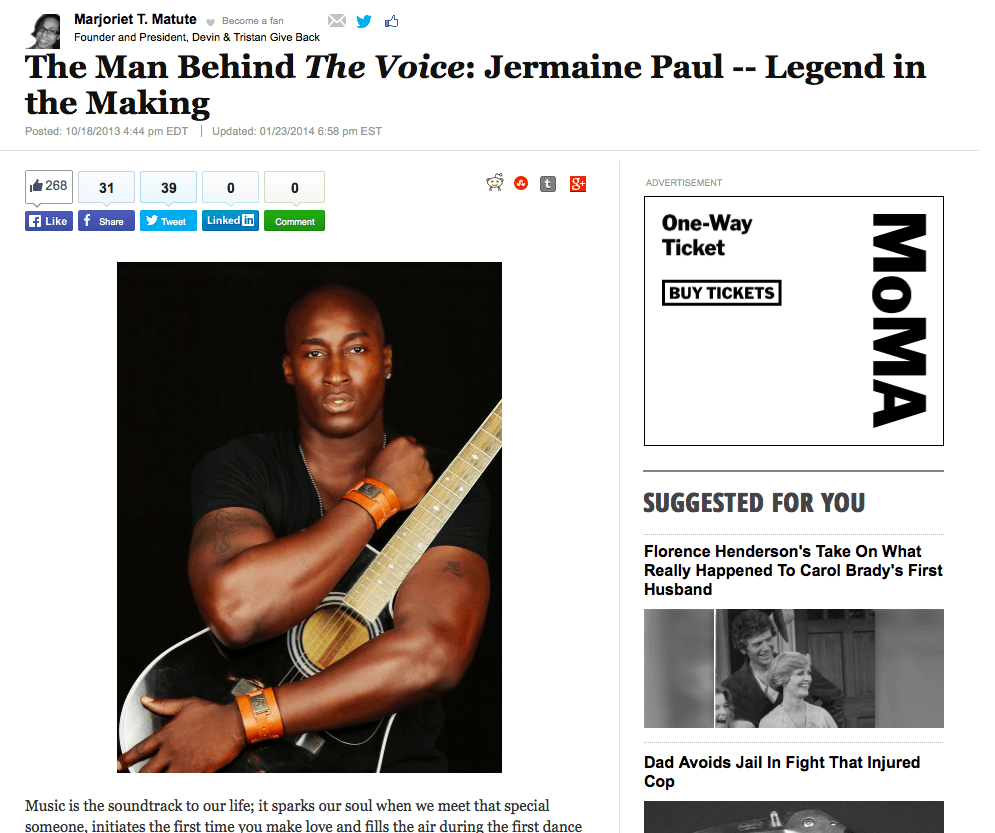Click the blue thumbs-up icon beside author
The height and width of the screenshot is (833, 995).
[x=392, y=22]
